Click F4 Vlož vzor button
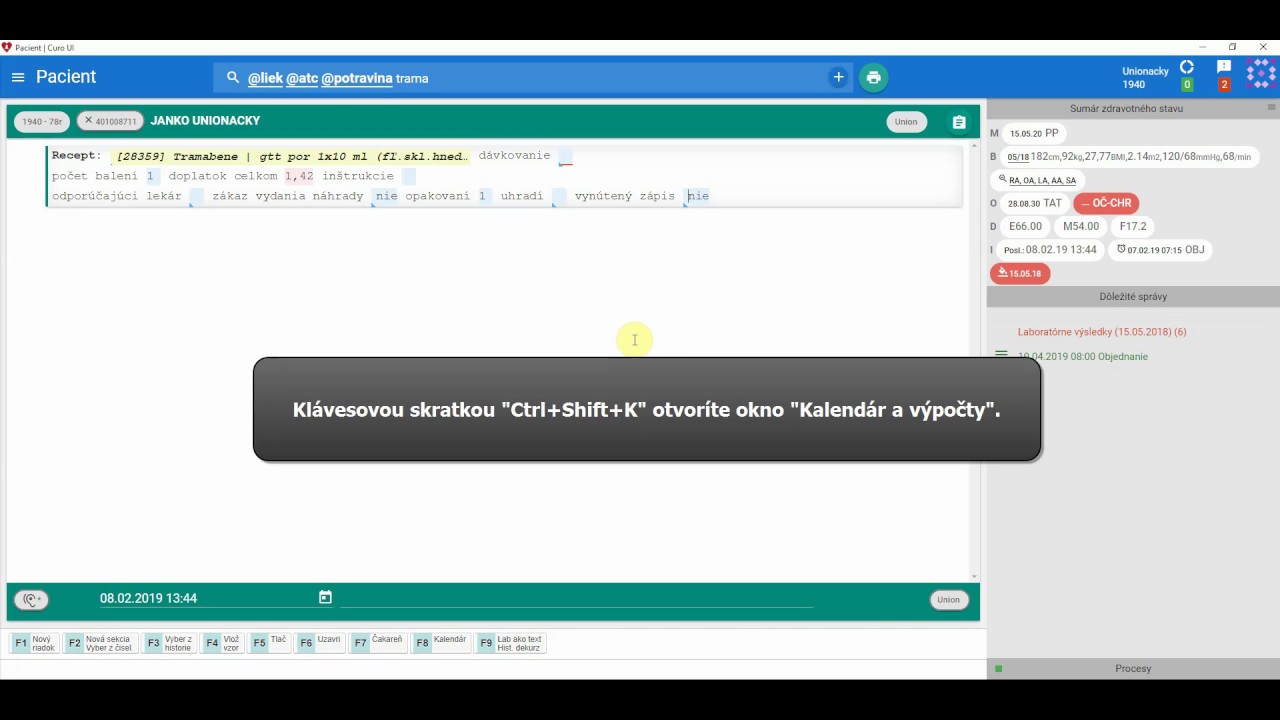1280x720 pixels. 223,643
